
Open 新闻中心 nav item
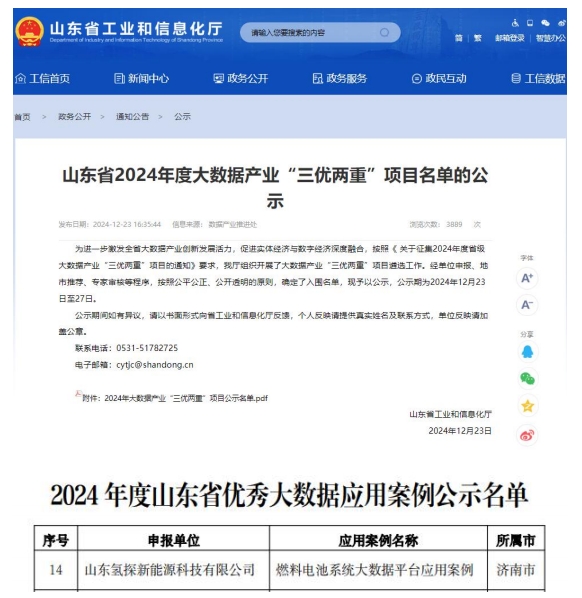(141, 79)
